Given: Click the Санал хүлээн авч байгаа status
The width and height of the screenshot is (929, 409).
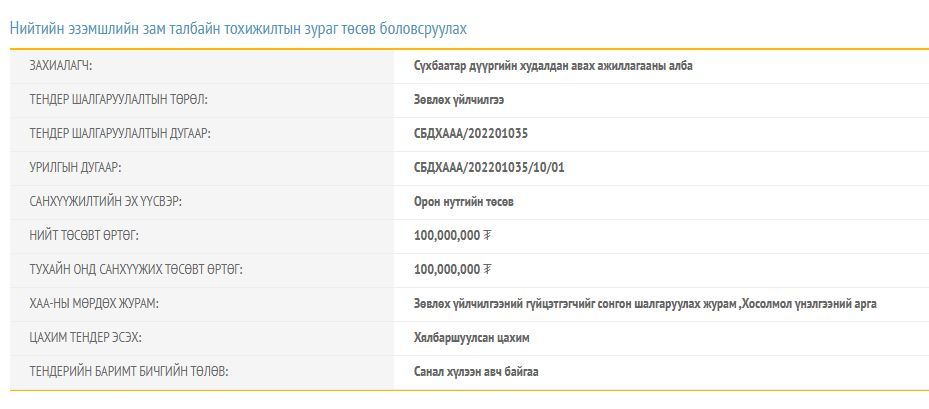Looking at the screenshot, I should 477,372.
